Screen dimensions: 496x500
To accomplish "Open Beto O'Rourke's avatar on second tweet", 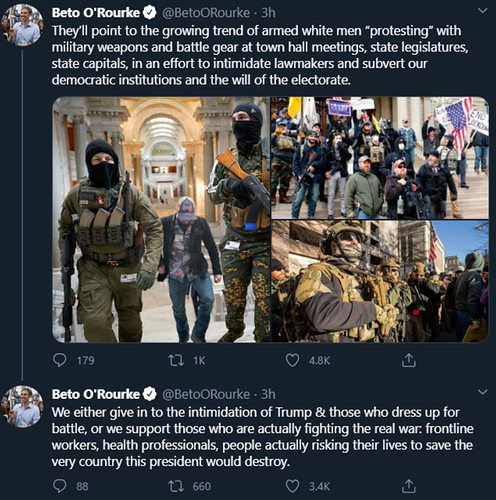I will tap(22, 406).
